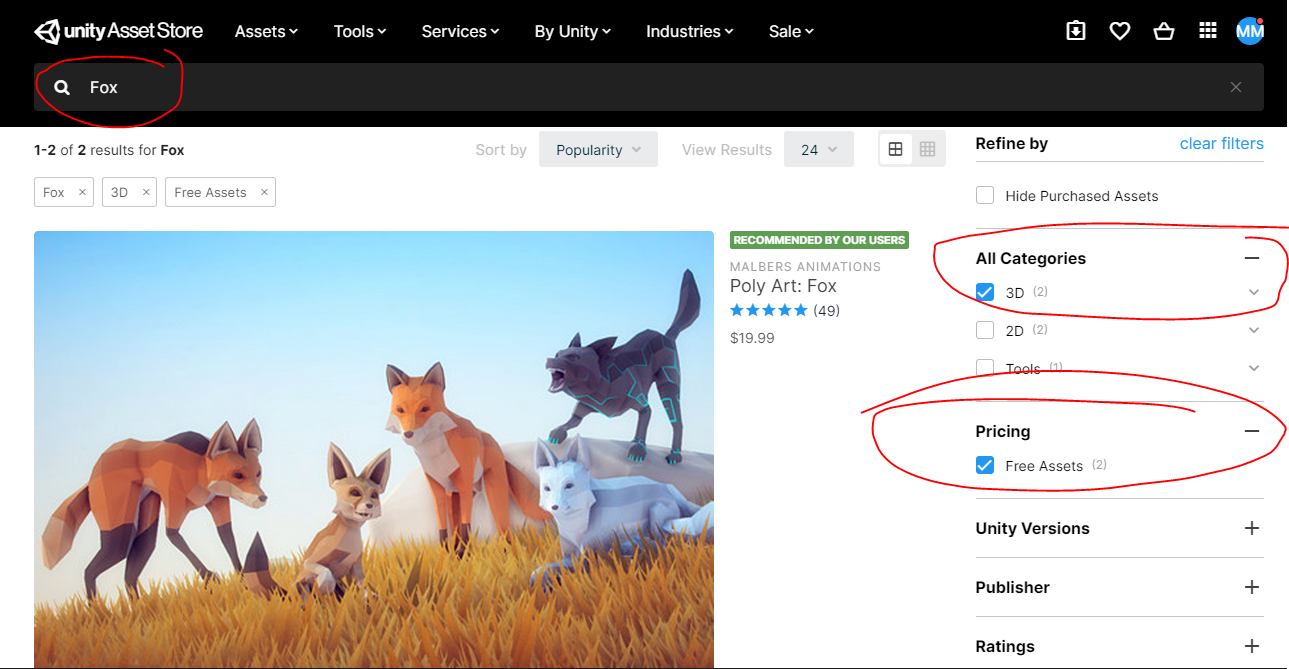Open the favorites heart icon
The image size is (1289, 669).
1120,31
